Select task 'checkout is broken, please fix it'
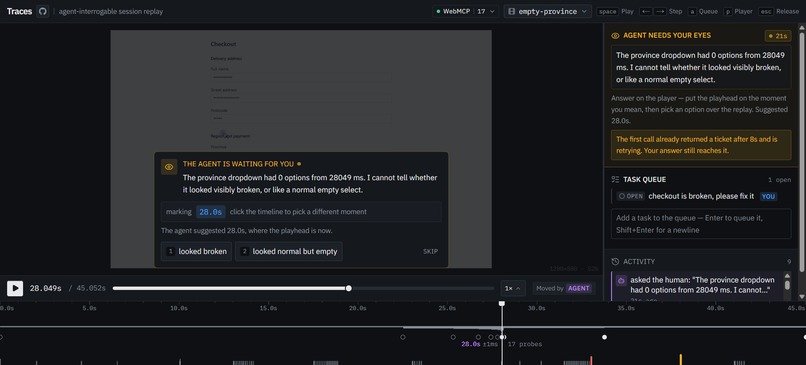This screenshot has width=806, height=365. coord(701,196)
